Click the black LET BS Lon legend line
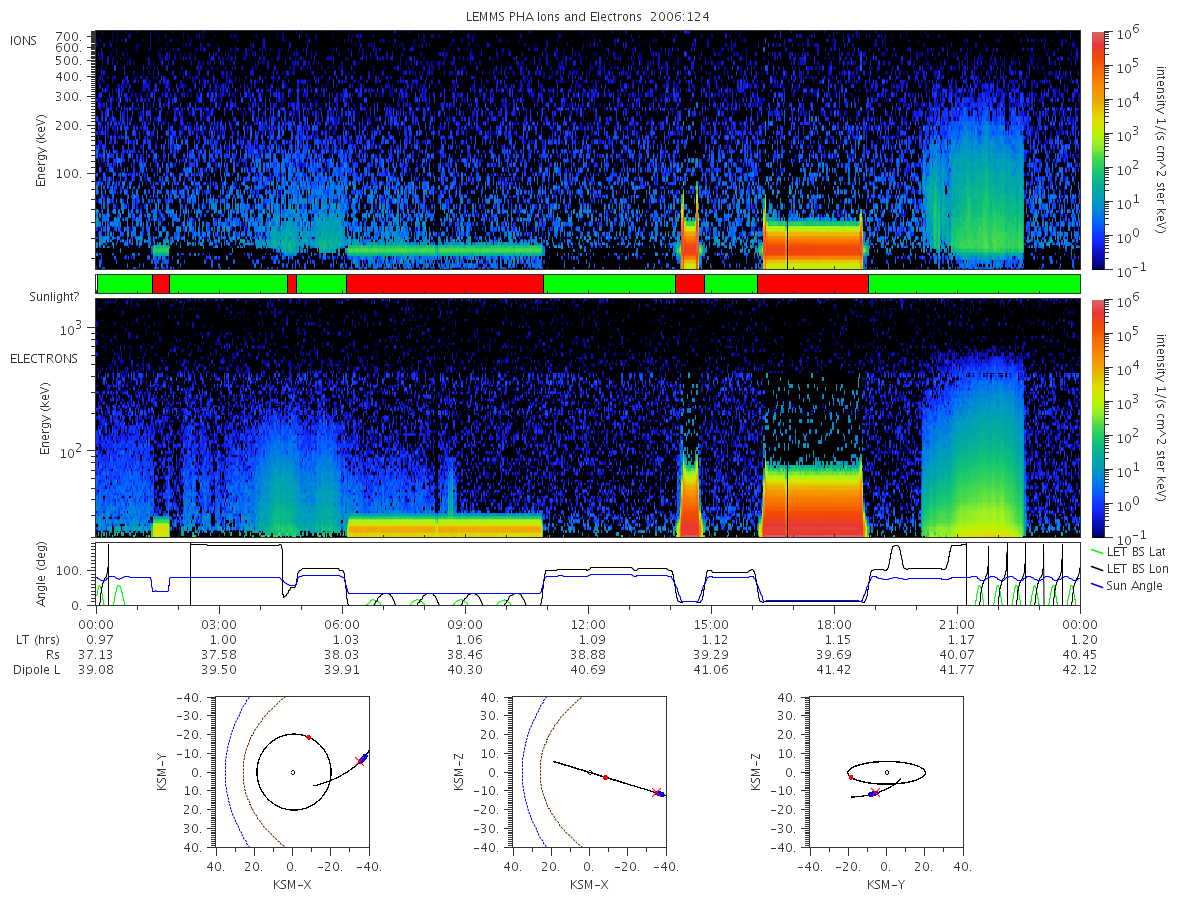1200x900 pixels. coord(1098,568)
